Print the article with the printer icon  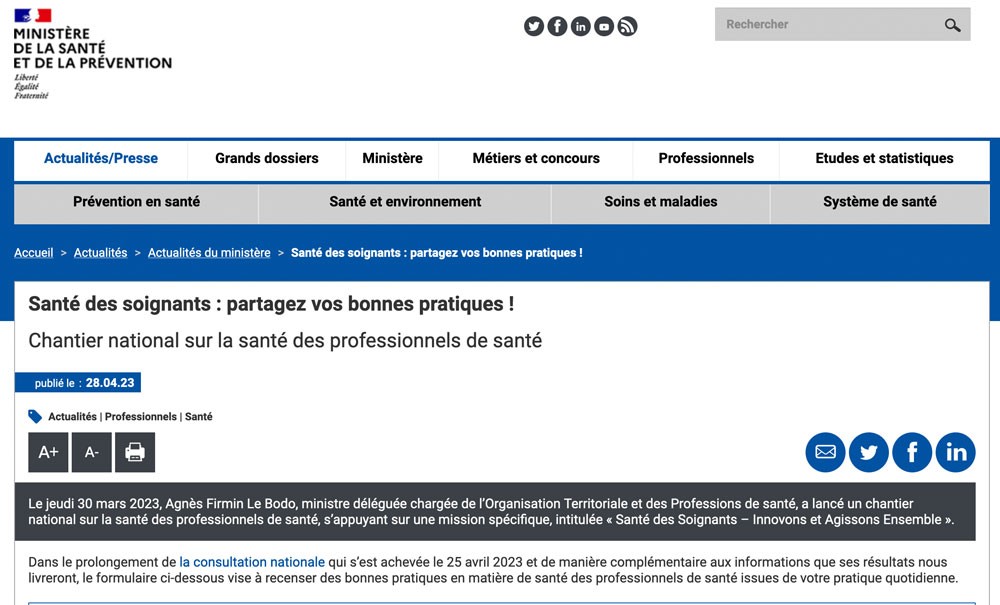[135, 452]
